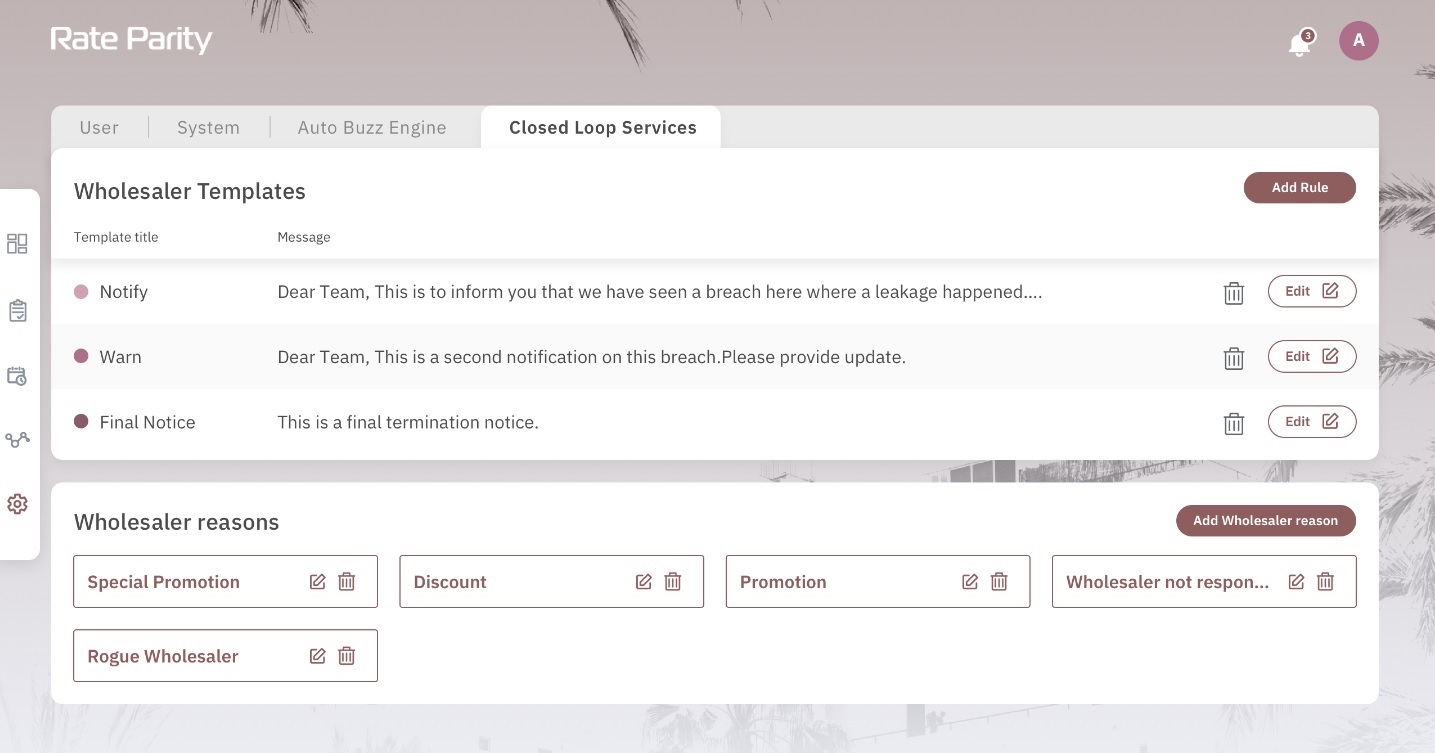This screenshot has height=753, width=1435.
Task: Edit the Special Promotion reason
Action: [x=317, y=582]
